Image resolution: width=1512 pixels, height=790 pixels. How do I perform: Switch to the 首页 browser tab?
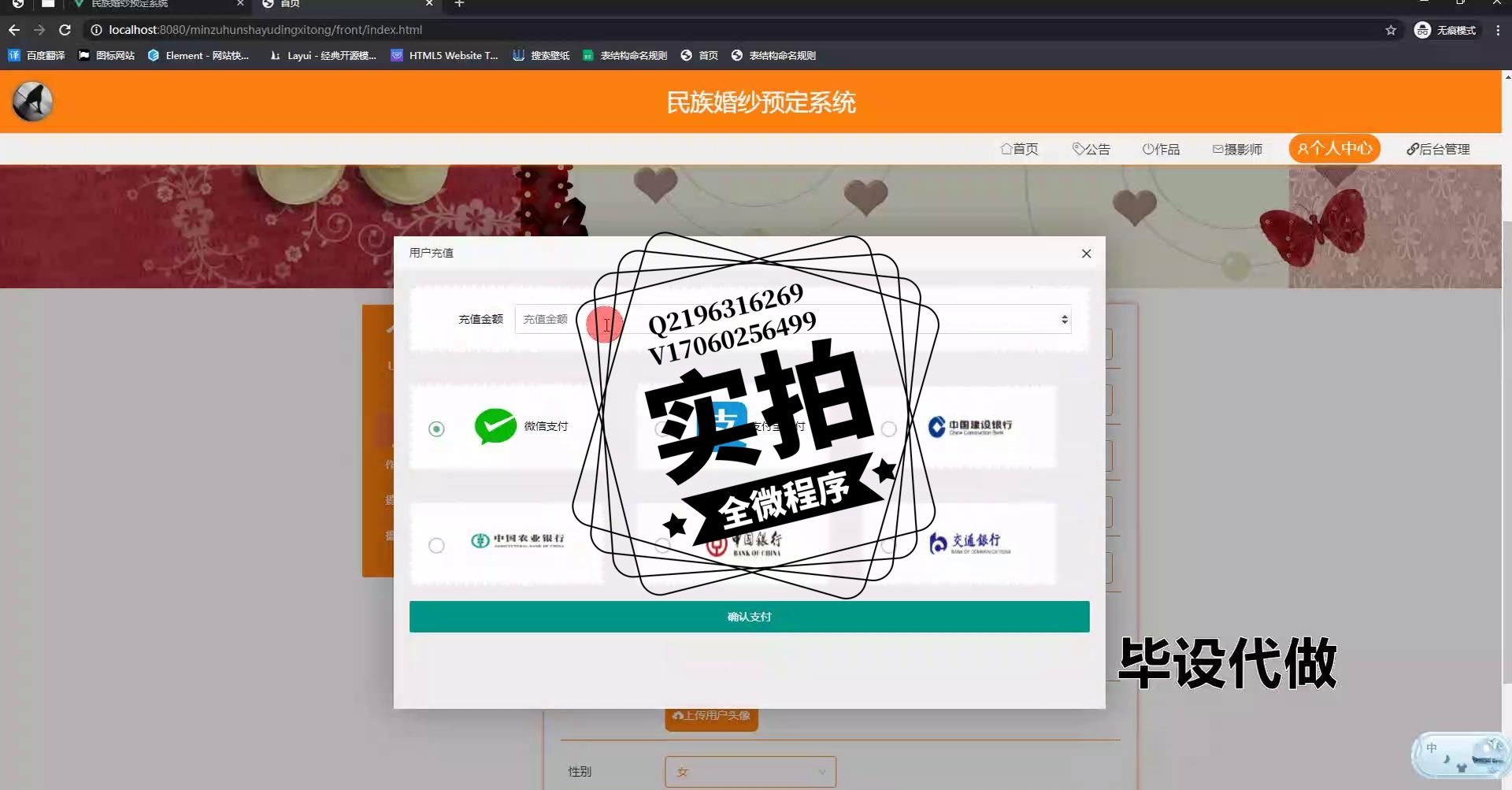pos(346,4)
